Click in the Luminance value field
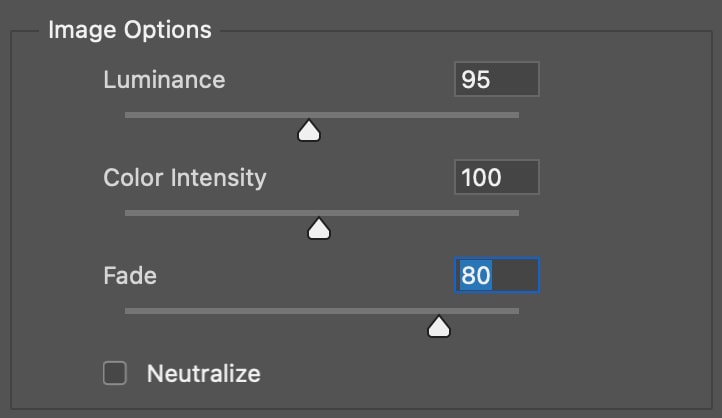This screenshot has height=418, width=722. point(496,80)
